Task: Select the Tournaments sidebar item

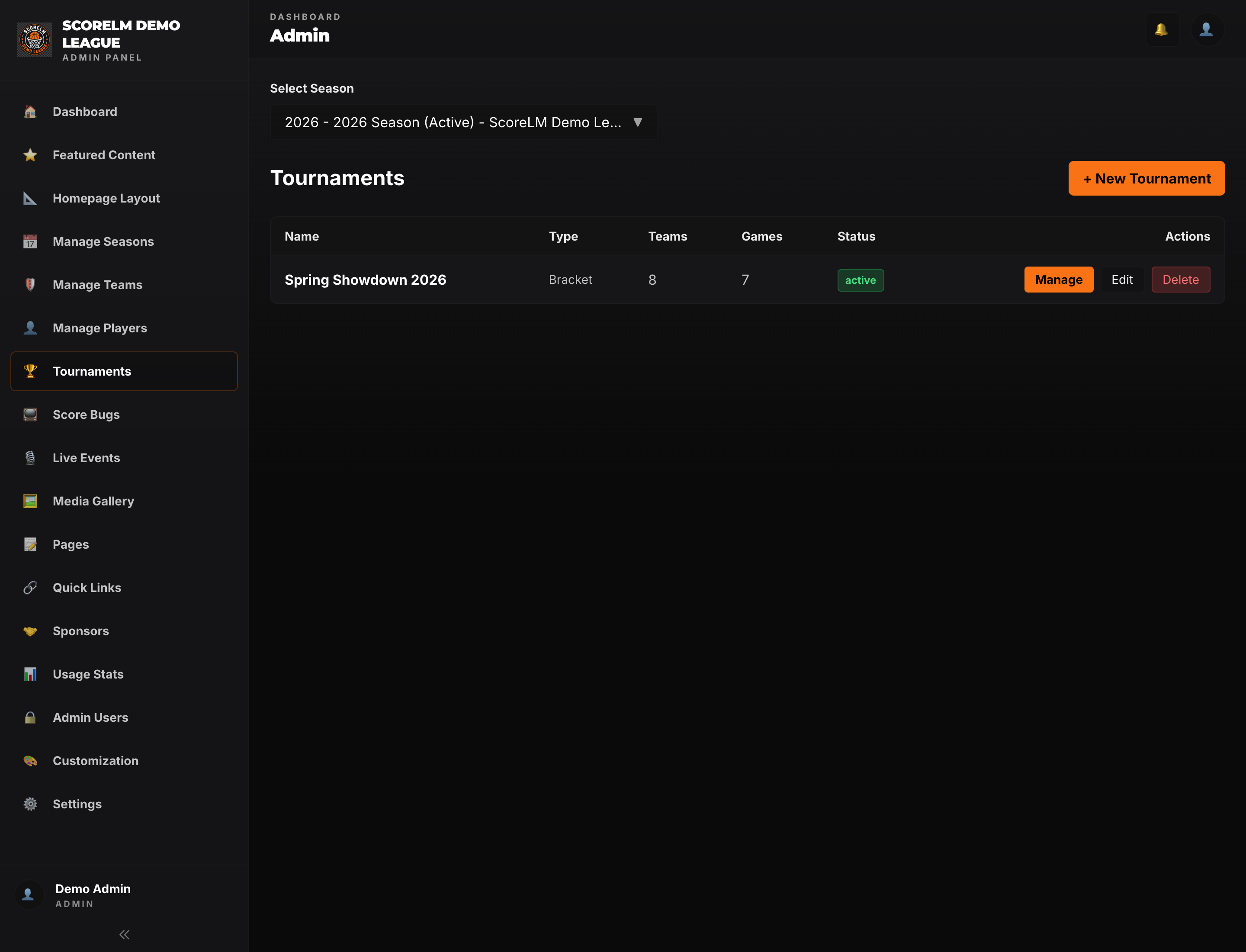Action: click(124, 371)
